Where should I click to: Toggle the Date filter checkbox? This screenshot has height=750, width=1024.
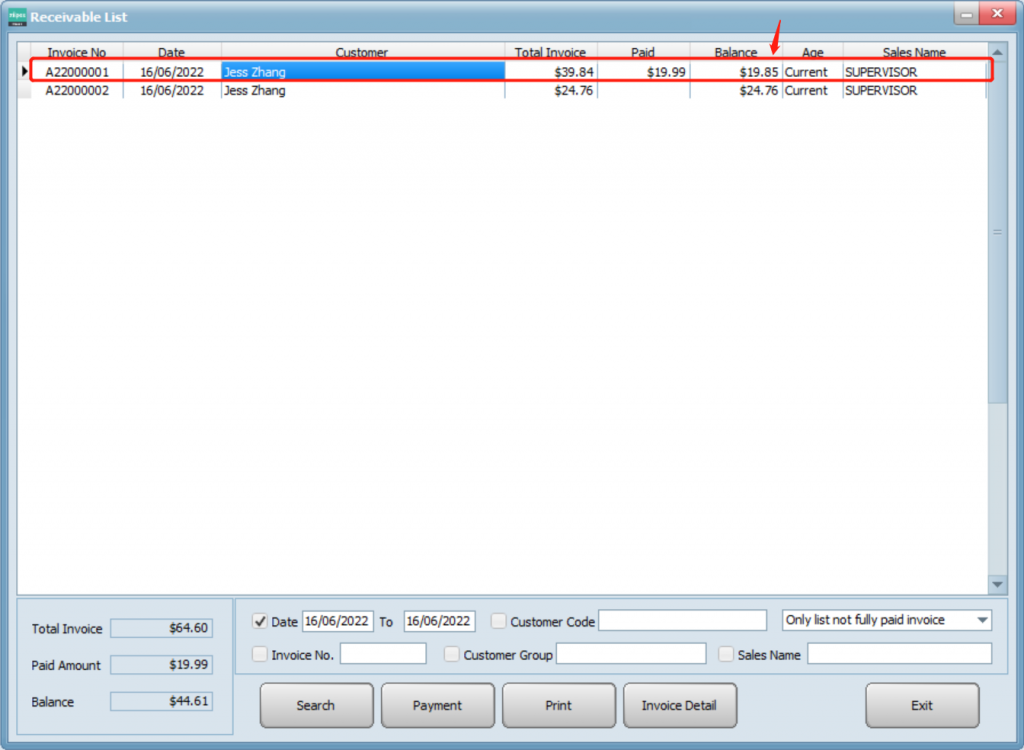point(260,621)
